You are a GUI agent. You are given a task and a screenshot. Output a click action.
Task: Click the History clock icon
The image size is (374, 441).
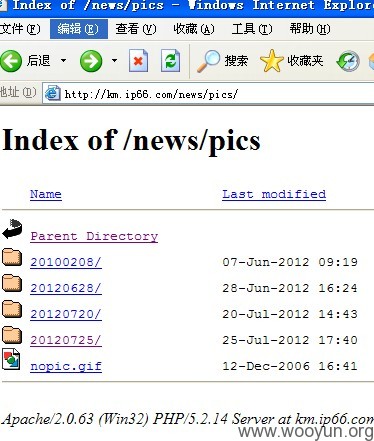[x=348, y=62]
